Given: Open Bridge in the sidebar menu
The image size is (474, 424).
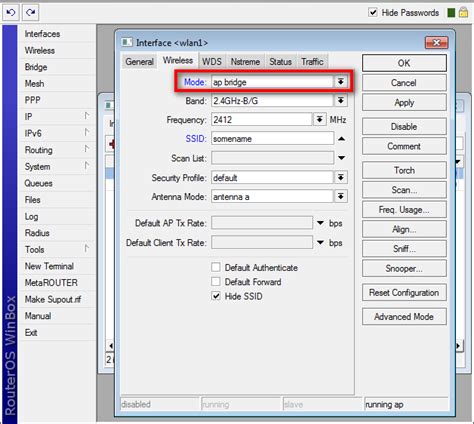Looking at the screenshot, I should click(36, 67).
